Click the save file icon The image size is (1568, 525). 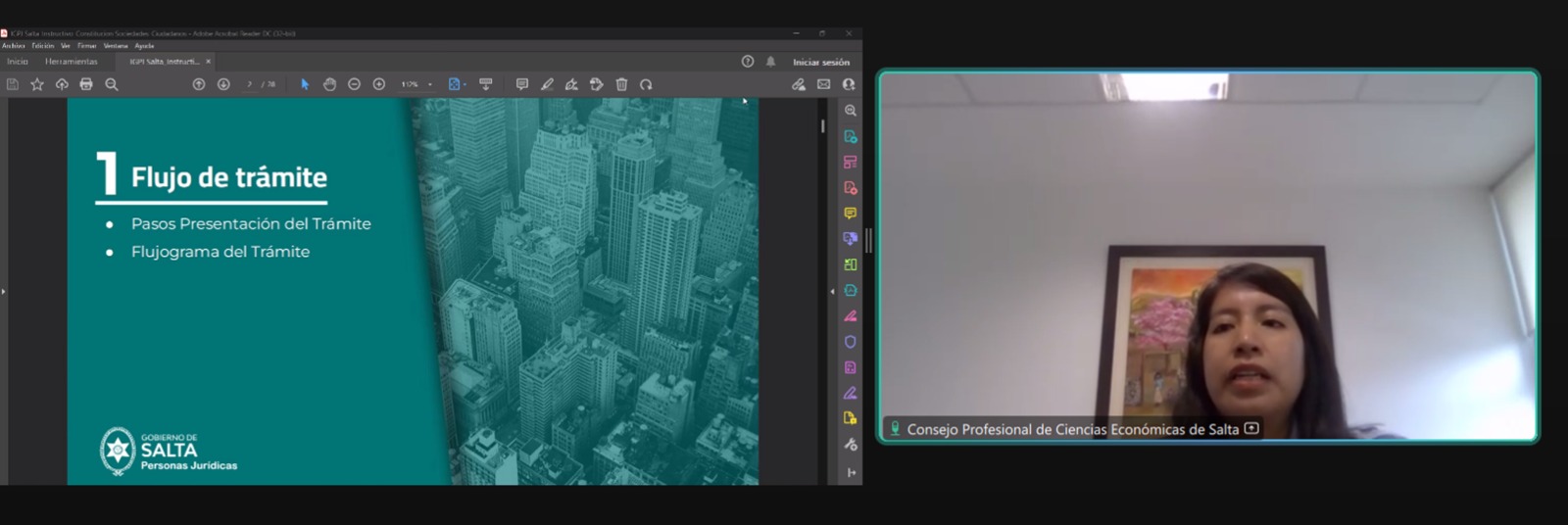(13, 84)
